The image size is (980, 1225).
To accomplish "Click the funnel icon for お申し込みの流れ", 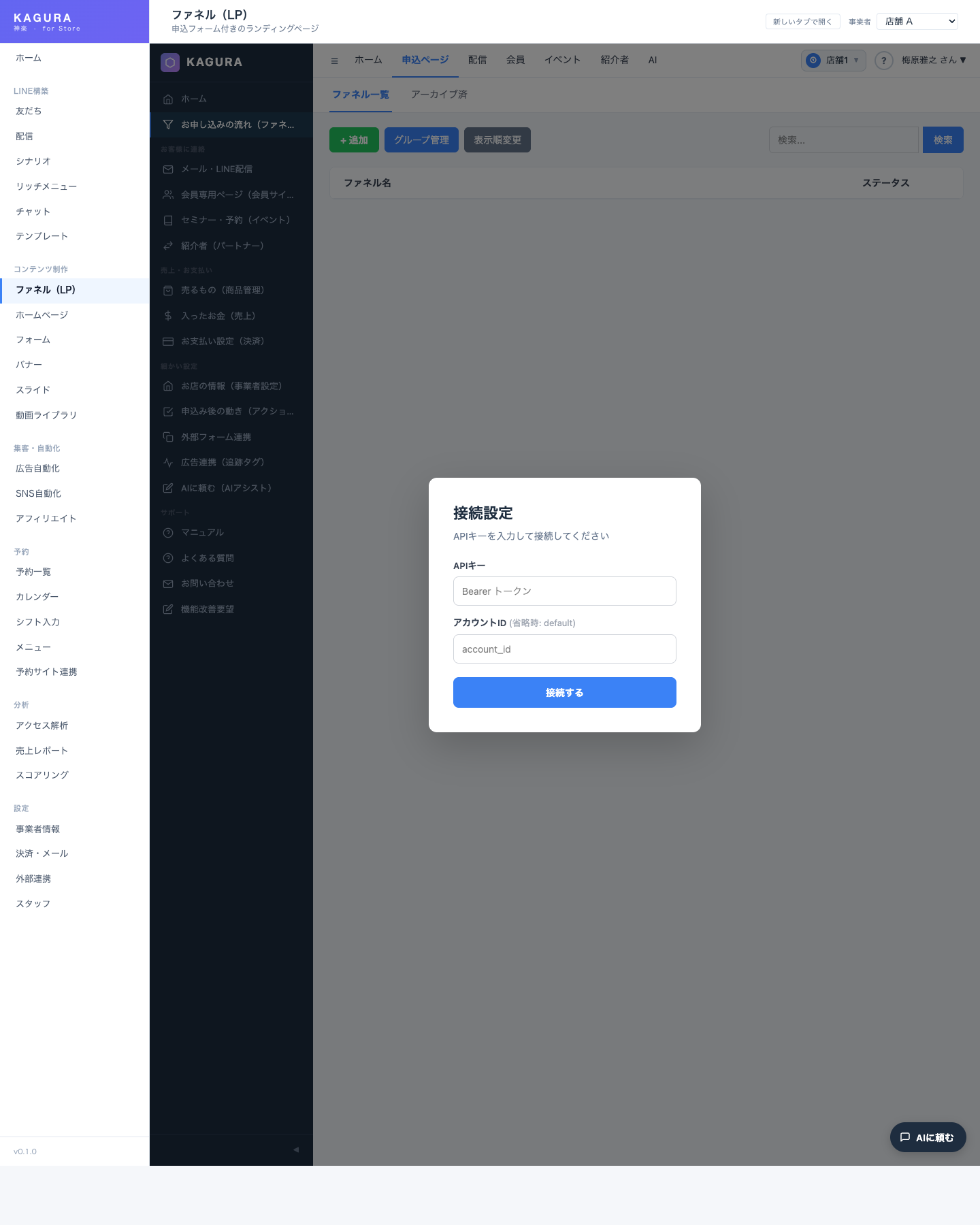I will pyautogui.click(x=168, y=125).
